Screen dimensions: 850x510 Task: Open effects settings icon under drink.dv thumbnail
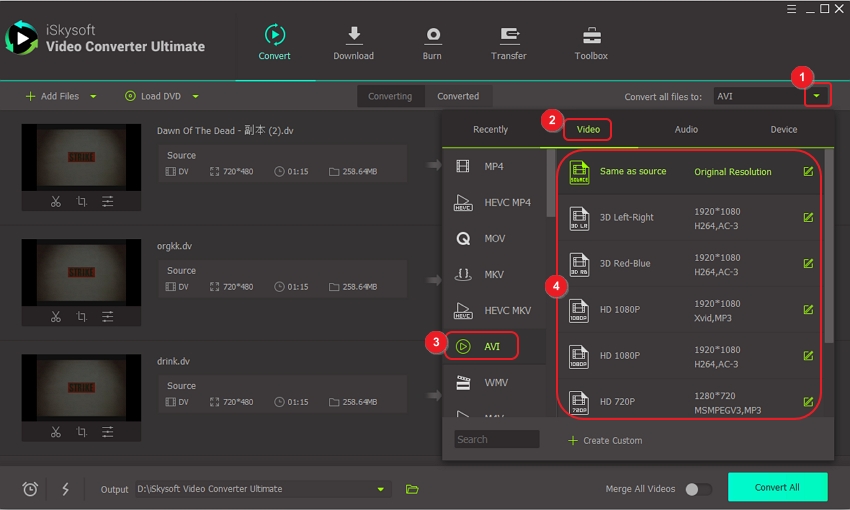pyautogui.click(x=107, y=432)
